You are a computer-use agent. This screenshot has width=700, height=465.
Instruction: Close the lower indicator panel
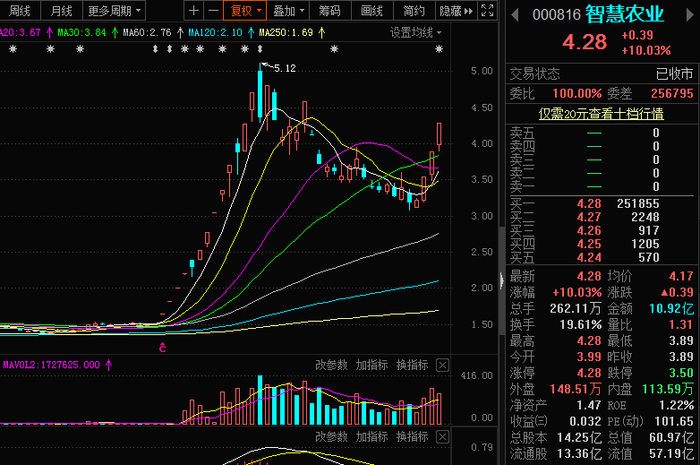[x=442, y=437]
